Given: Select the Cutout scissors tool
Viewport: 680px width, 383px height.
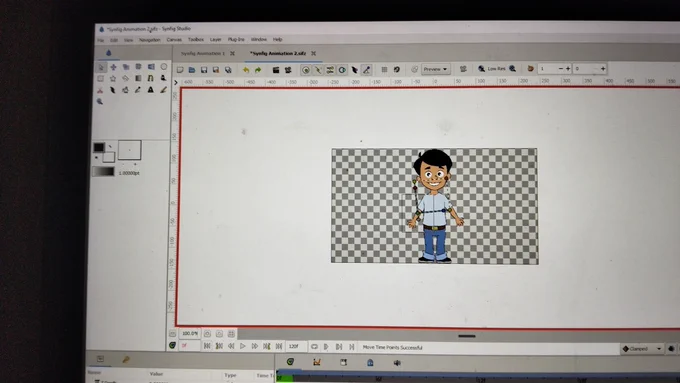Looking at the screenshot, I should click(x=100, y=90).
